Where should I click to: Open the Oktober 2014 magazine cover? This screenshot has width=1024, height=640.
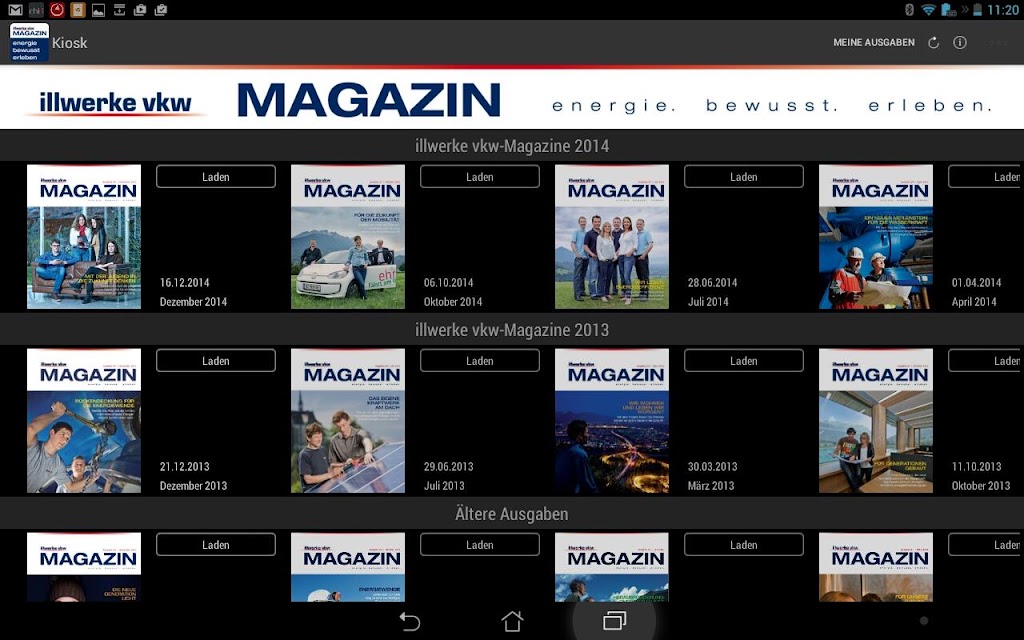pyautogui.click(x=347, y=236)
